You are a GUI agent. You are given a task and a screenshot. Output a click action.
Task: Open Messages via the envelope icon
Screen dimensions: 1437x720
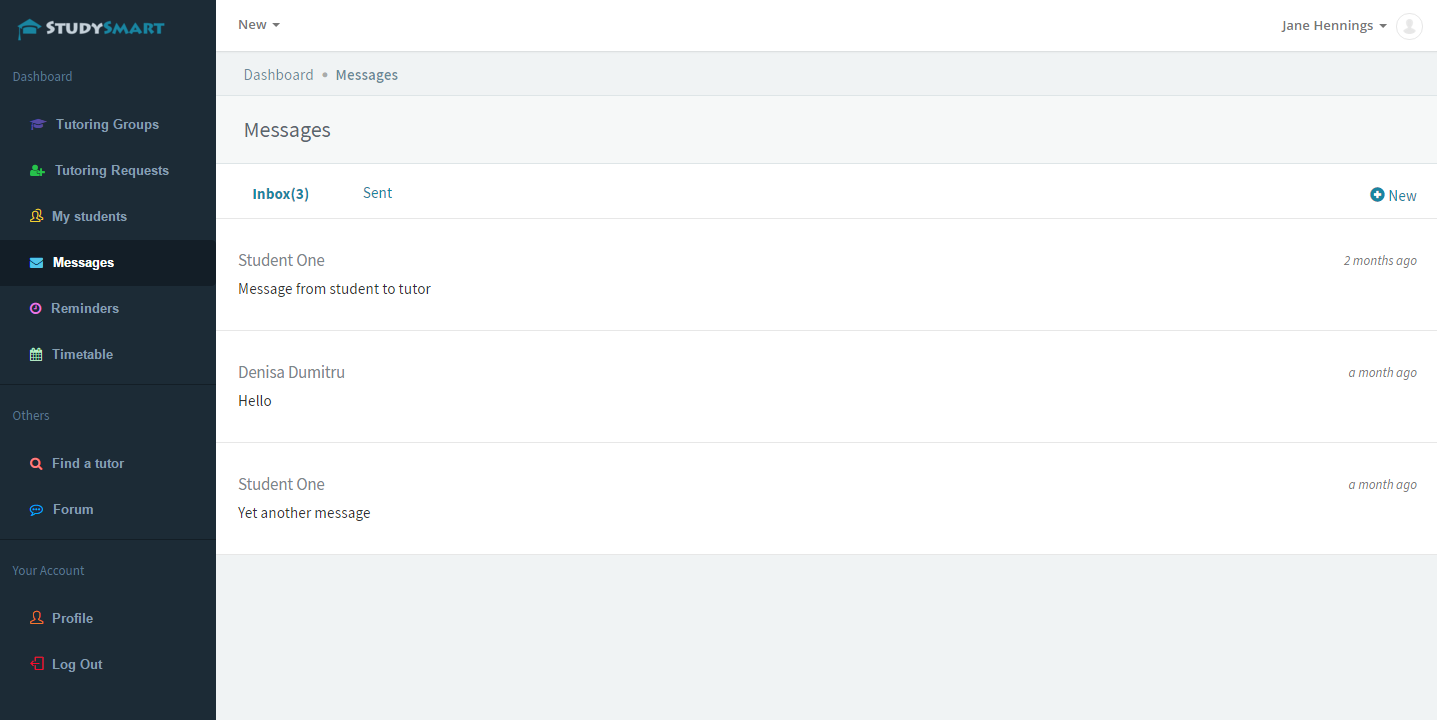click(x=36, y=262)
